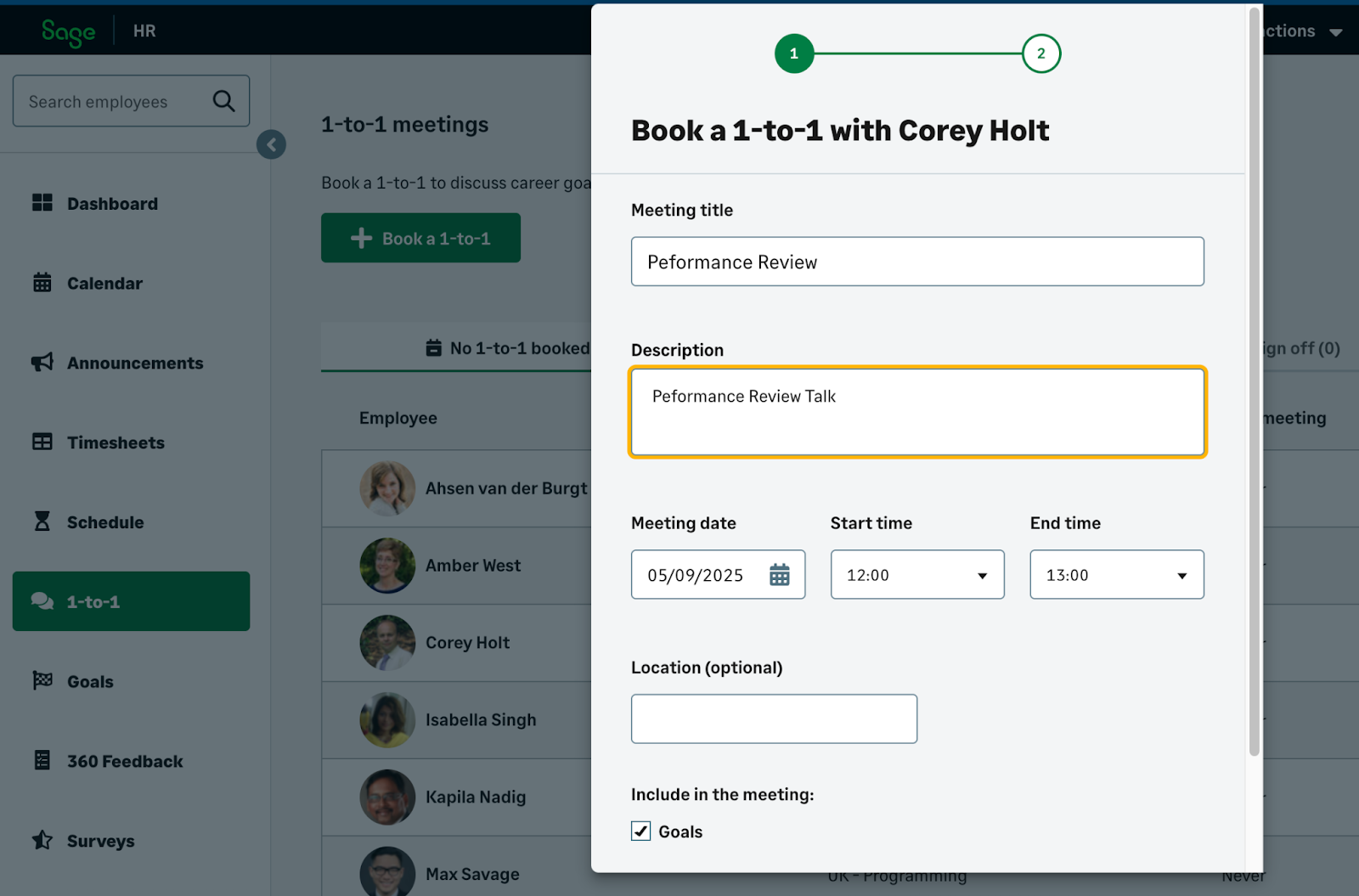The height and width of the screenshot is (896, 1359).
Task: Open Announcements page
Action: tap(131, 363)
